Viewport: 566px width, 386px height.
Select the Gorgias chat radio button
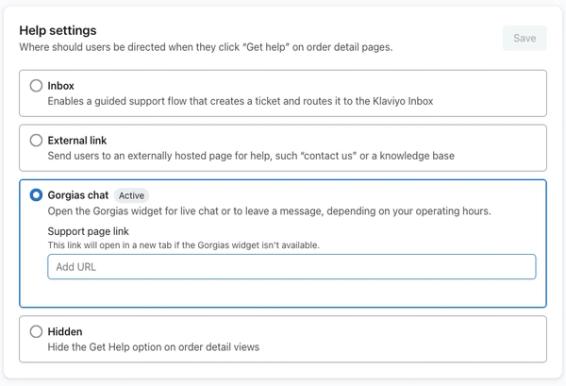coord(36,195)
